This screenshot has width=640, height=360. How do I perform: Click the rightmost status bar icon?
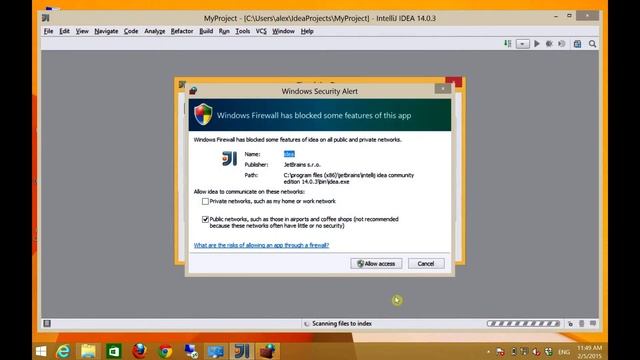(593, 323)
